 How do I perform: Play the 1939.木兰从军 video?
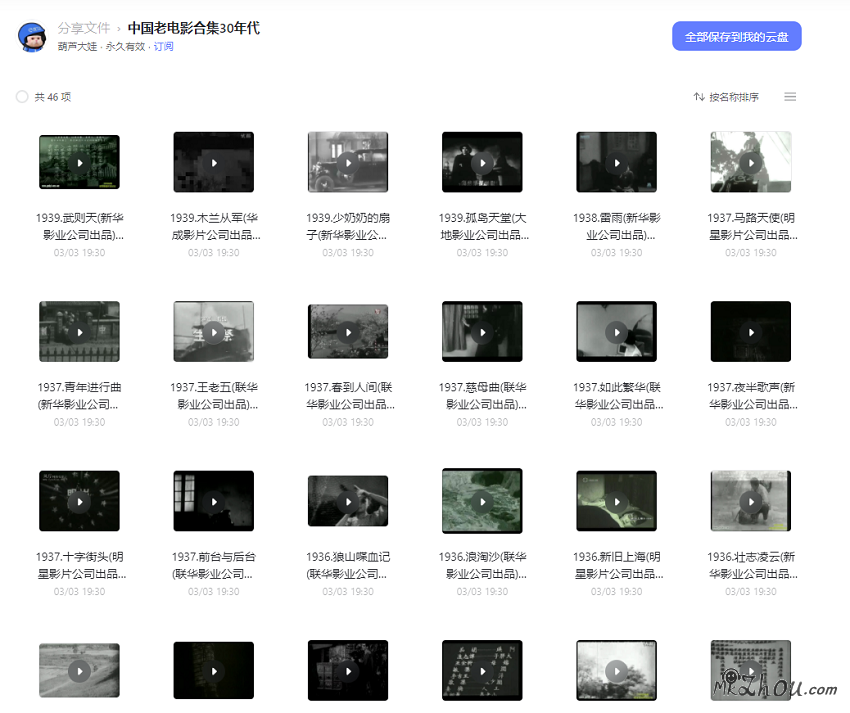tap(213, 161)
